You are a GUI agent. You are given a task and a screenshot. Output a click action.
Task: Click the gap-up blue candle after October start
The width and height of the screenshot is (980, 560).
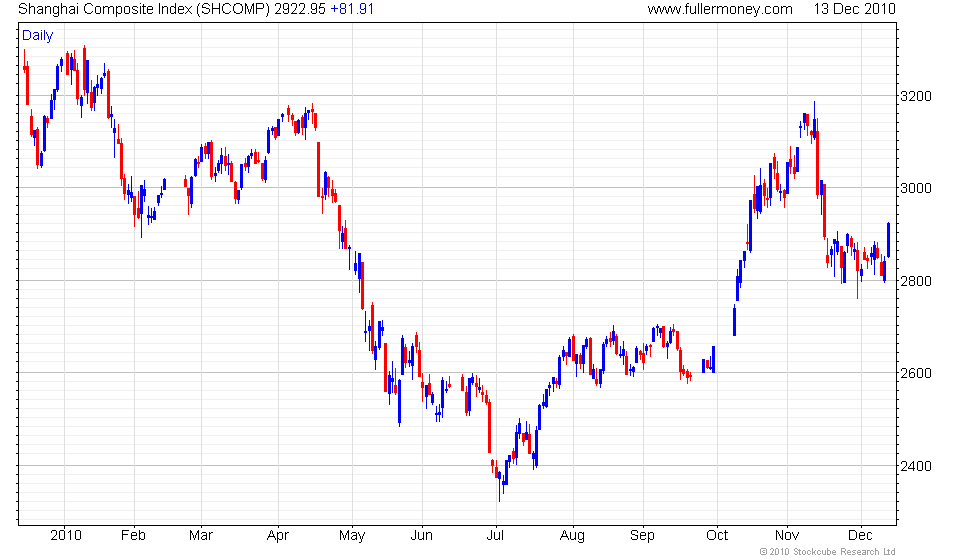(x=734, y=320)
